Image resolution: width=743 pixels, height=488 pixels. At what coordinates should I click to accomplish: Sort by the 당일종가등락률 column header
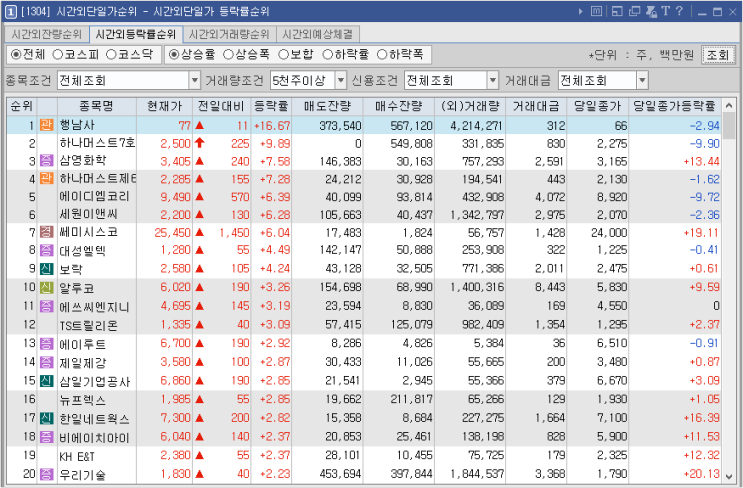coord(674,106)
